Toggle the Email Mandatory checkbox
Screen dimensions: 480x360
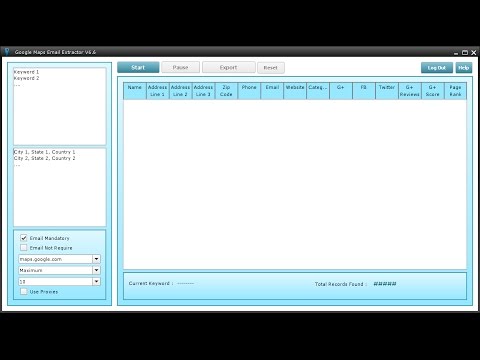pyautogui.click(x=24, y=238)
